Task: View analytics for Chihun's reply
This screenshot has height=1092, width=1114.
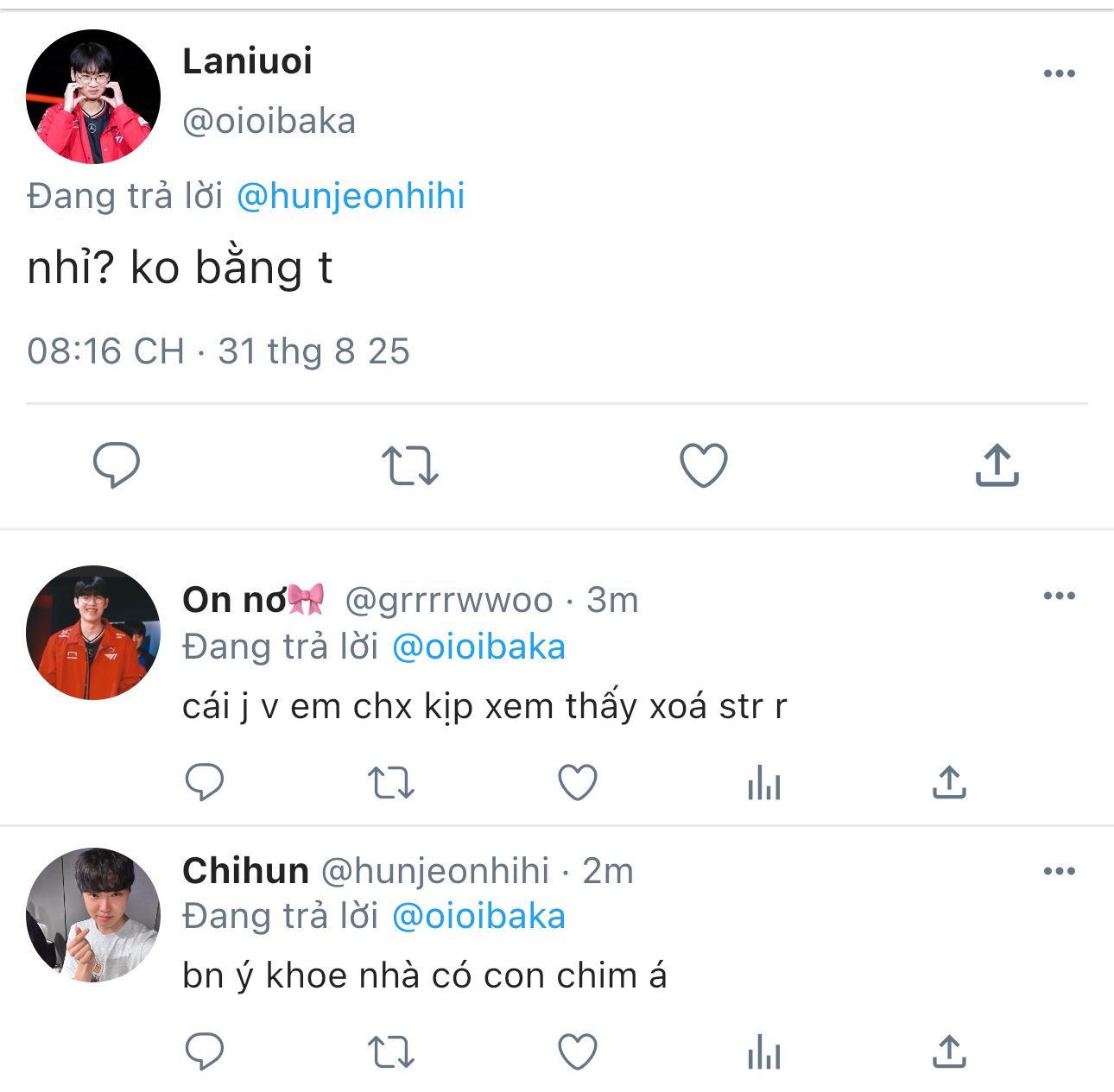Action: [763, 1052]
